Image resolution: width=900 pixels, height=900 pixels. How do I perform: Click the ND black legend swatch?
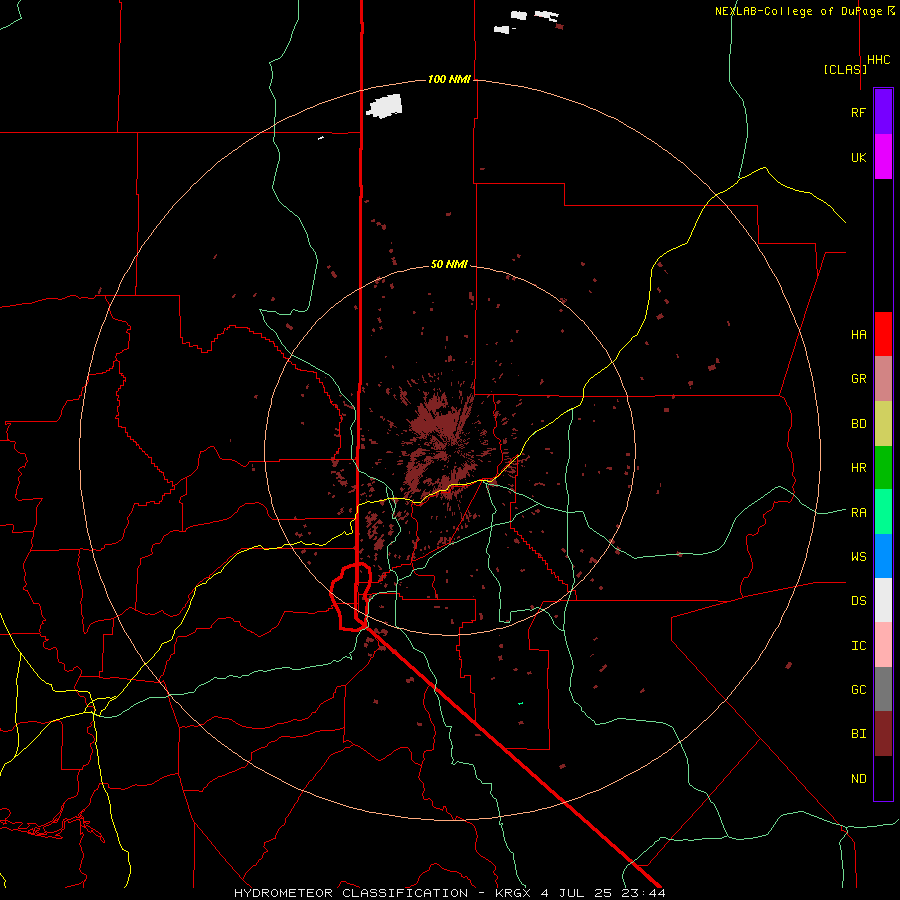883,778
